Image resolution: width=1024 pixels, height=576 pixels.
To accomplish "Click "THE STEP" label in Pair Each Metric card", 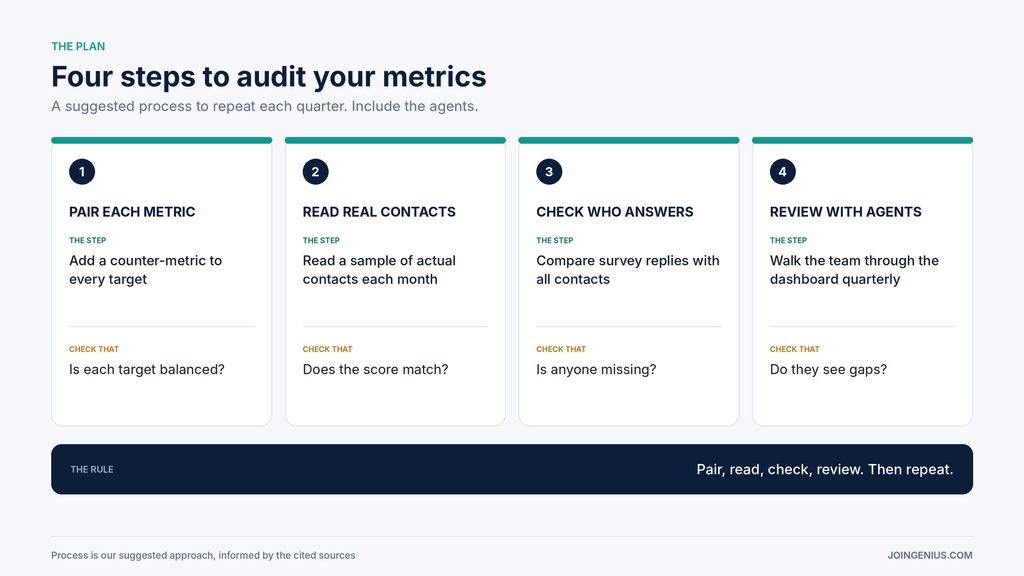I will click(88, 240).
